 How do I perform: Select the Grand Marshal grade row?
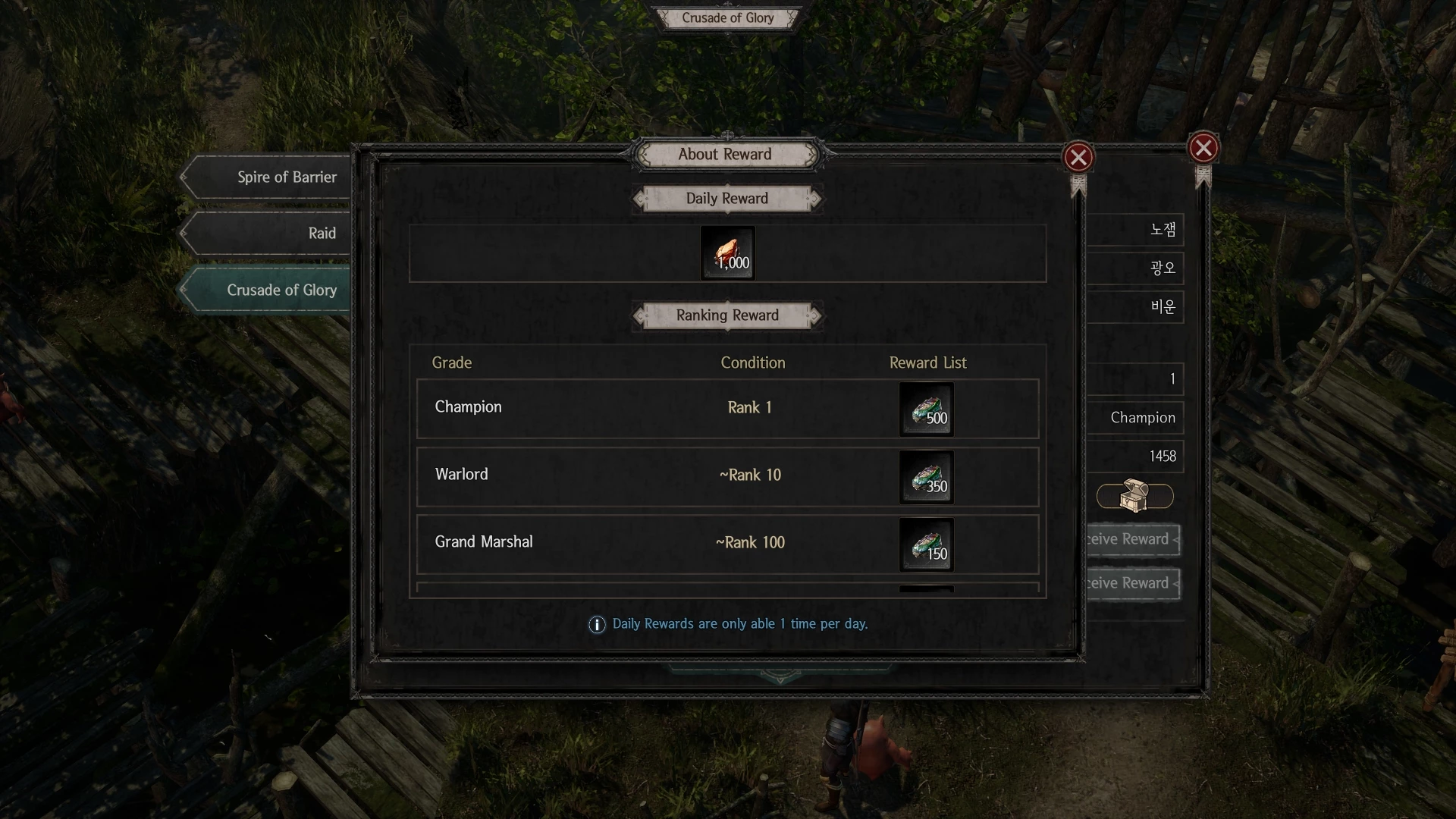tap(727, 544)
